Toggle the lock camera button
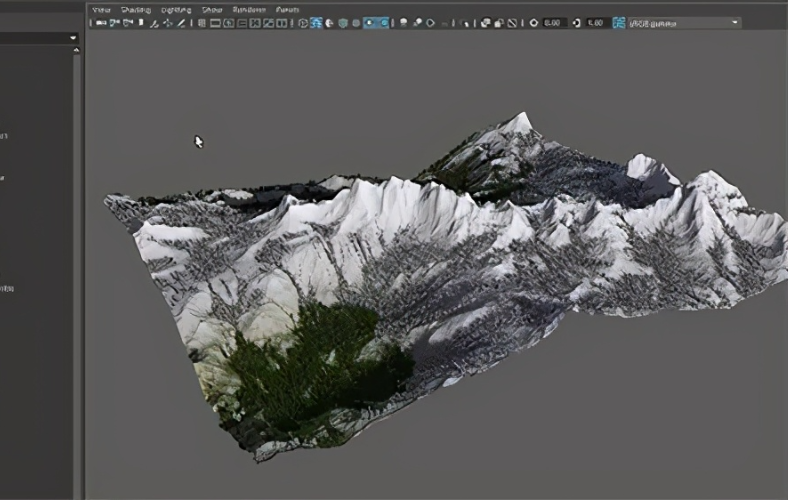The width and height of the screenshot is (788, 500). coord(115,23)
